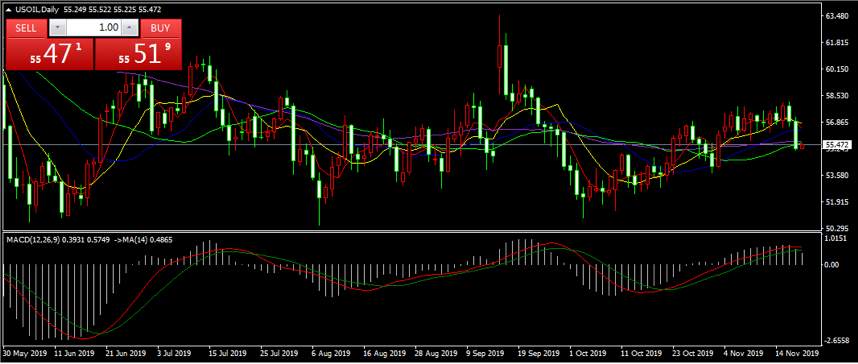This screenshot has width=858, height=364.
Task: Click the 56.865 price axis label
Action: pos(836,122)
